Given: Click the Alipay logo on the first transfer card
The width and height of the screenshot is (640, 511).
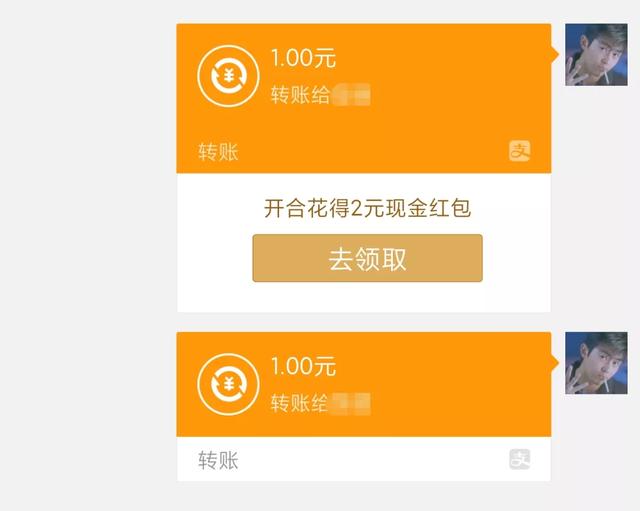Looking at the screenshot, I should (x=519, y=151).
